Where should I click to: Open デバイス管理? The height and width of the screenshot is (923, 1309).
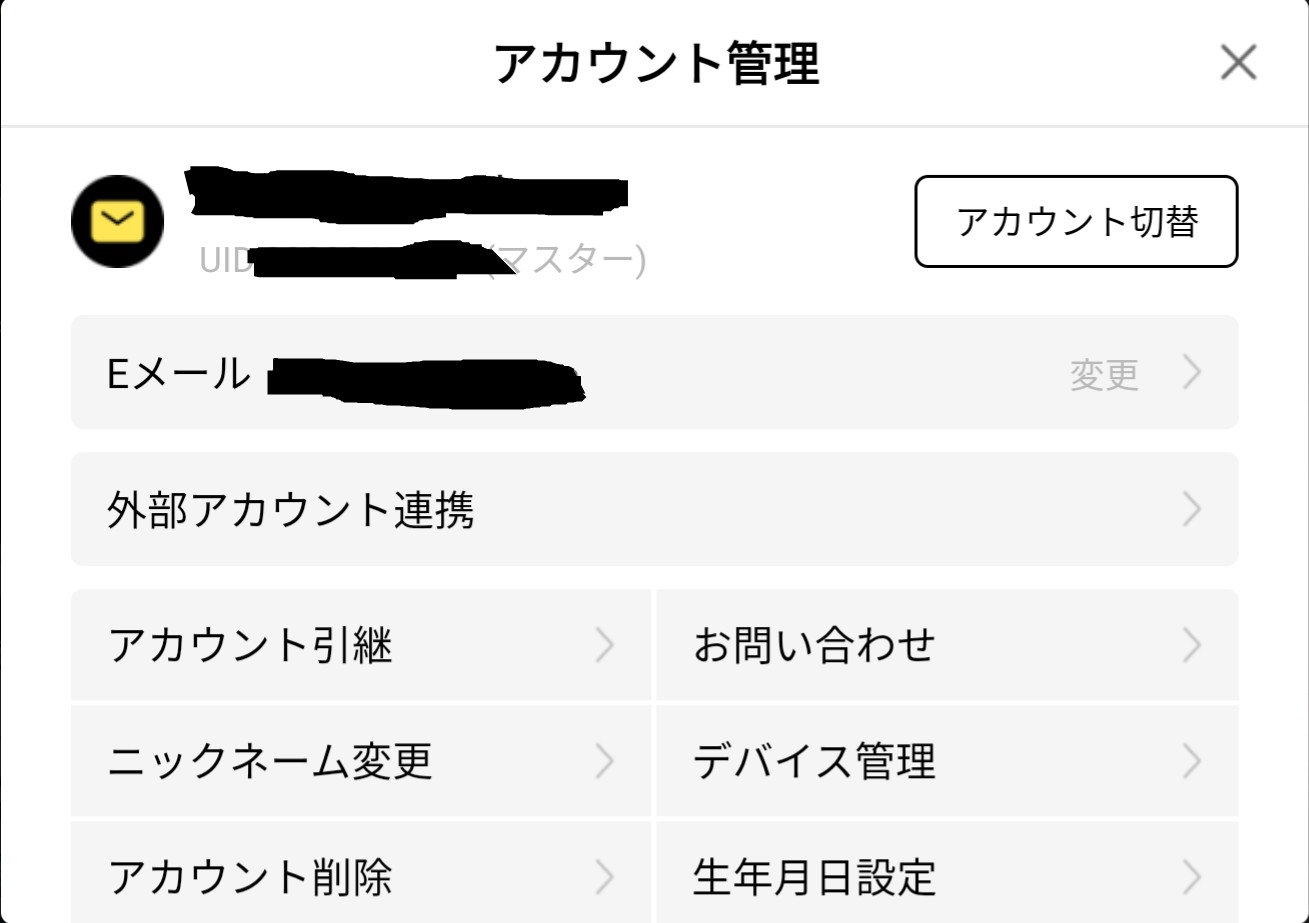(x=814, y=762)
